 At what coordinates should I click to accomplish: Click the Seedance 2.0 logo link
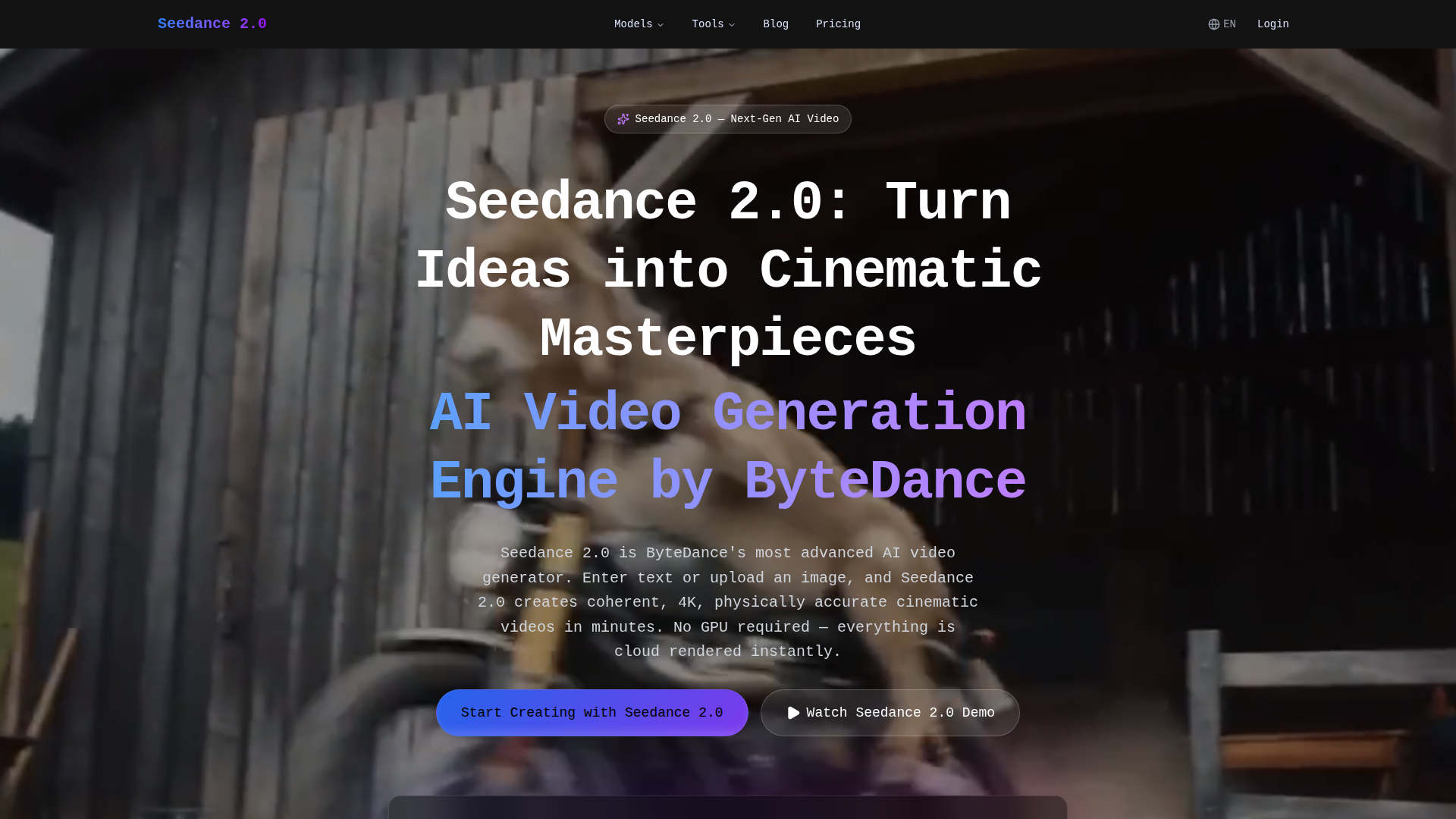click(212, 24)
